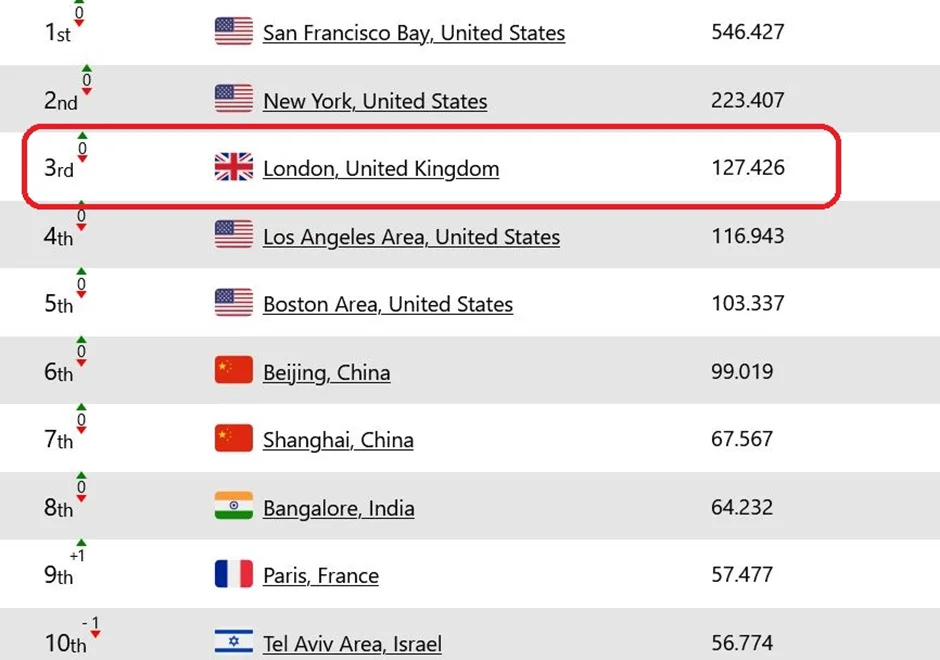Click London's score value 127.426
Viewport: 940px width, 660px height.
pyautogui.click(x=747, y=167)
